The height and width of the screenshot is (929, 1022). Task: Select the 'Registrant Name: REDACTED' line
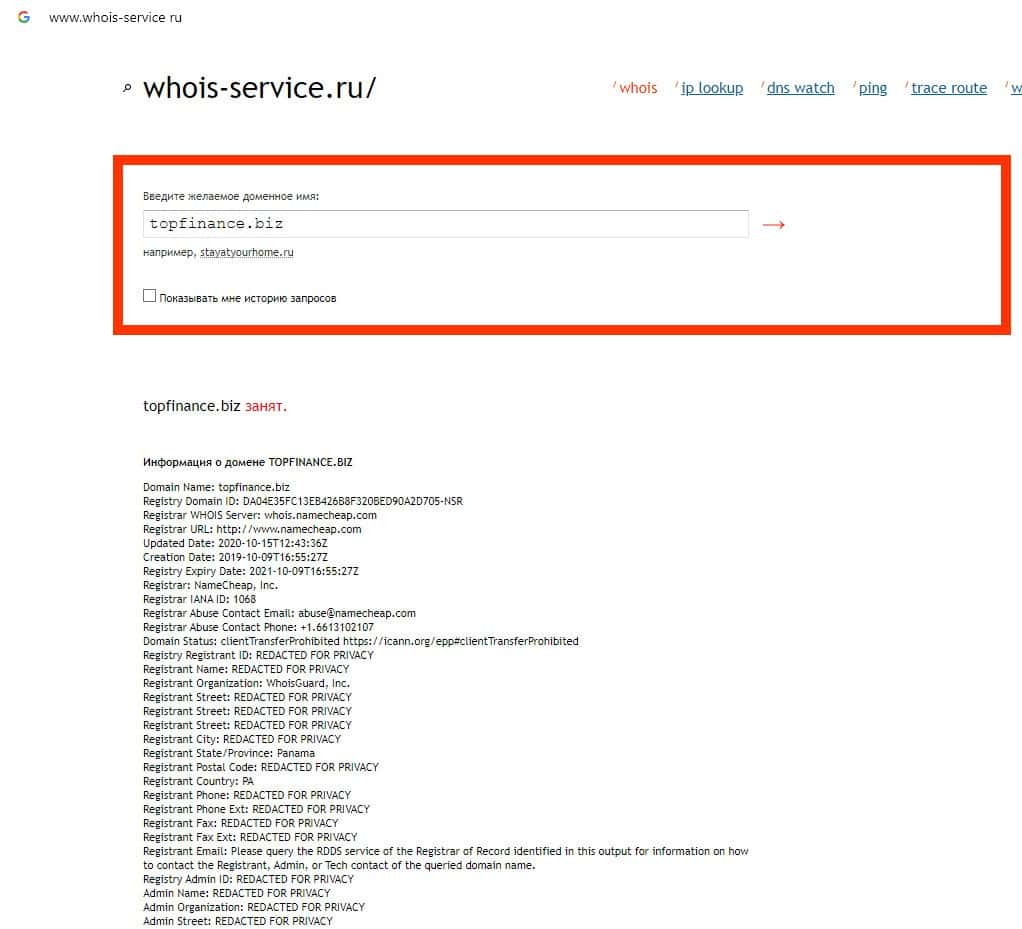[x=246, y=670]
